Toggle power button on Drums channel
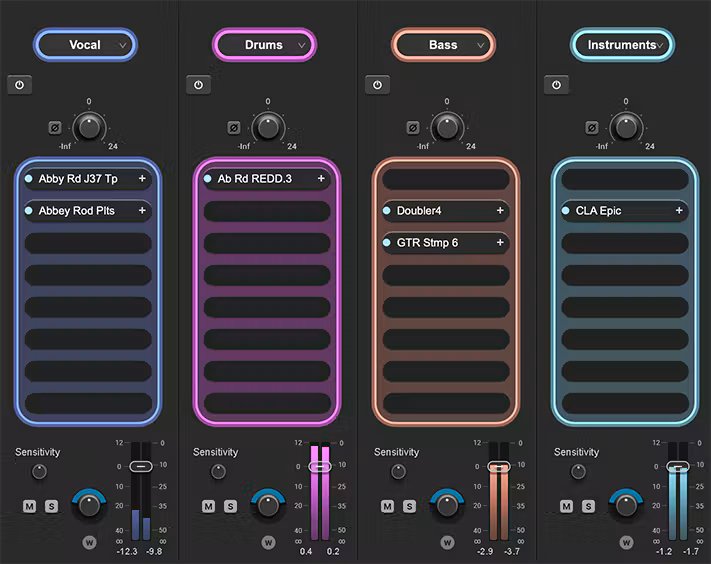Image resolution: width=711 pixels, height=564 pixels. pos(199,85)
